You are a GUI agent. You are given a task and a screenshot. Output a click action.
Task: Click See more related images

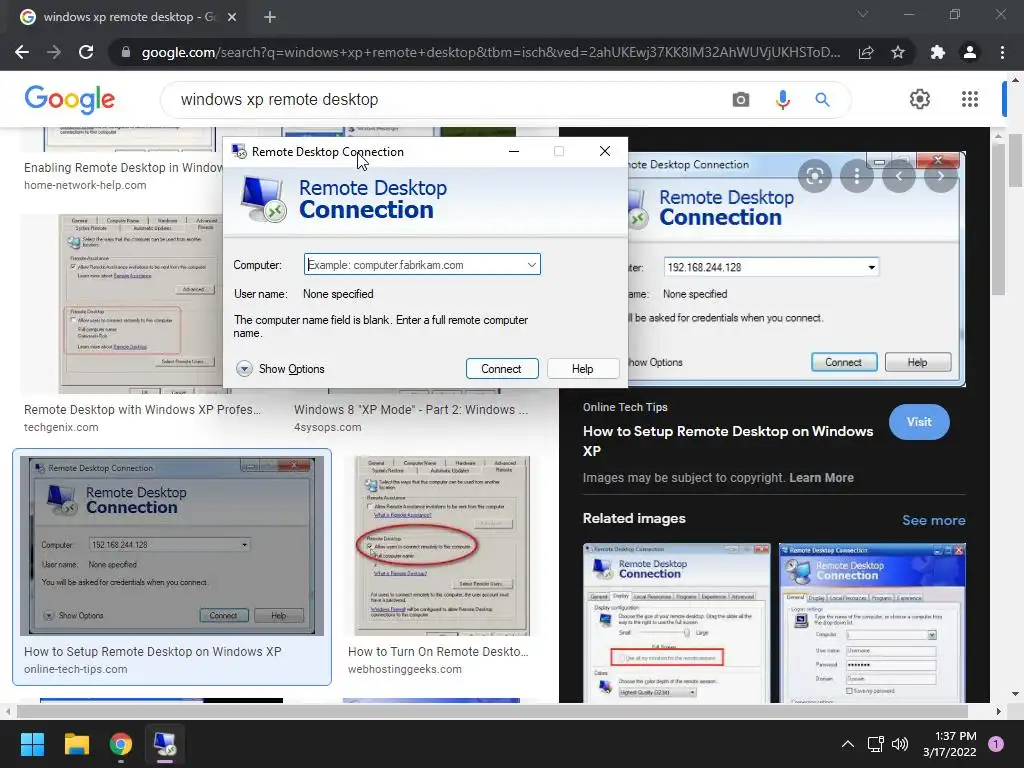933,520
